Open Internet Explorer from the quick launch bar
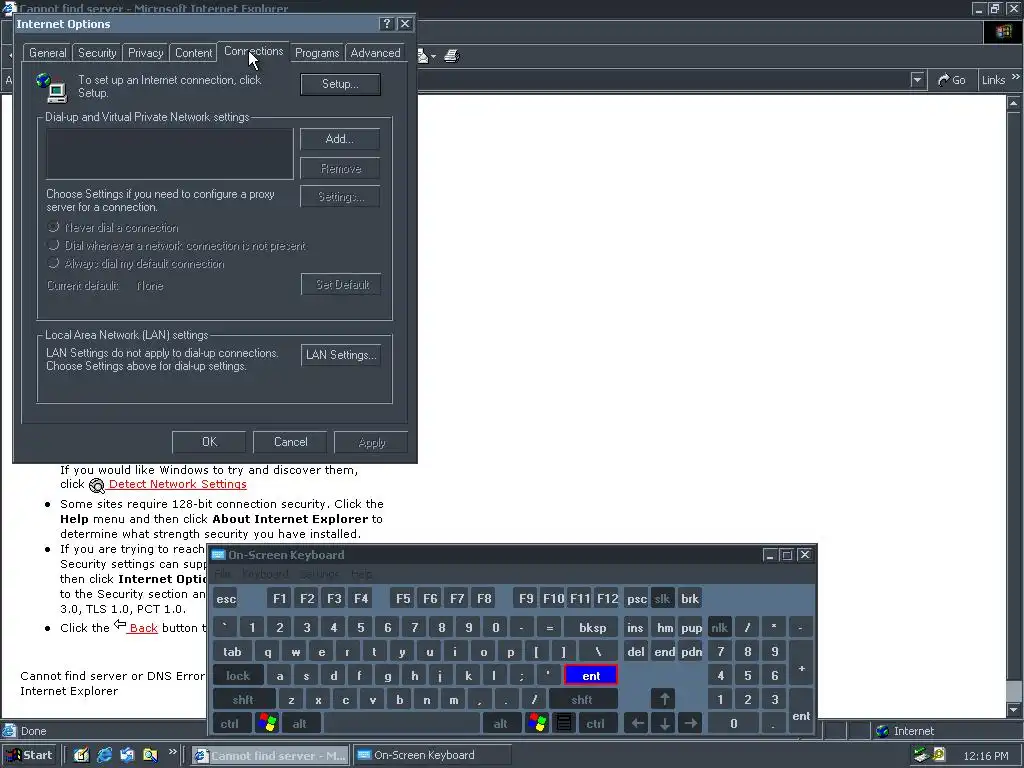The width and height of the screenshot is (1024, 768). (104, 755)
